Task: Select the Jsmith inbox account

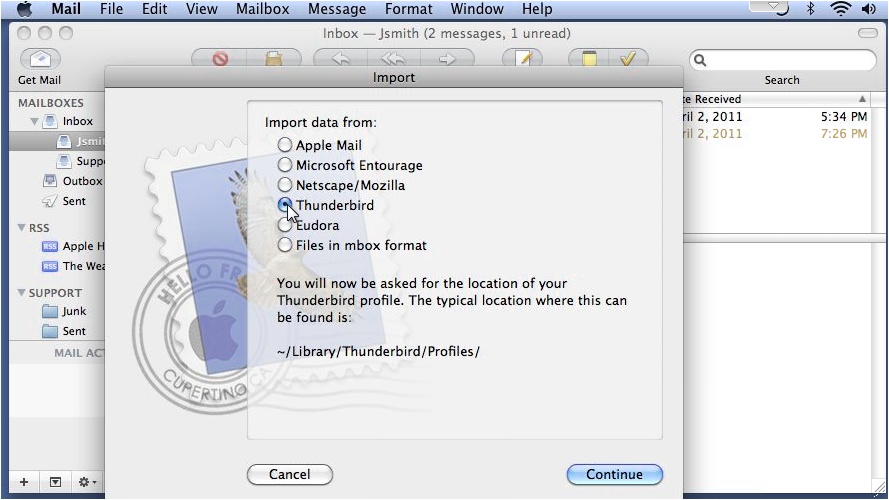Action: click(57, 141)
